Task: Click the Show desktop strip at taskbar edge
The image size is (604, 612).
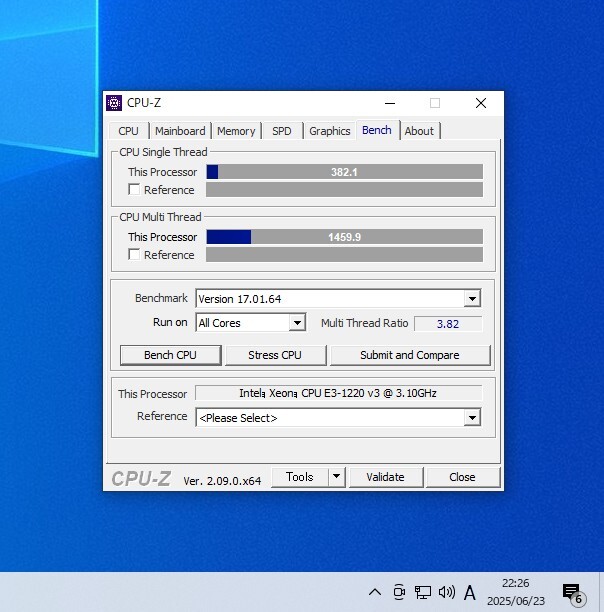Action: (x=601, y=592)
